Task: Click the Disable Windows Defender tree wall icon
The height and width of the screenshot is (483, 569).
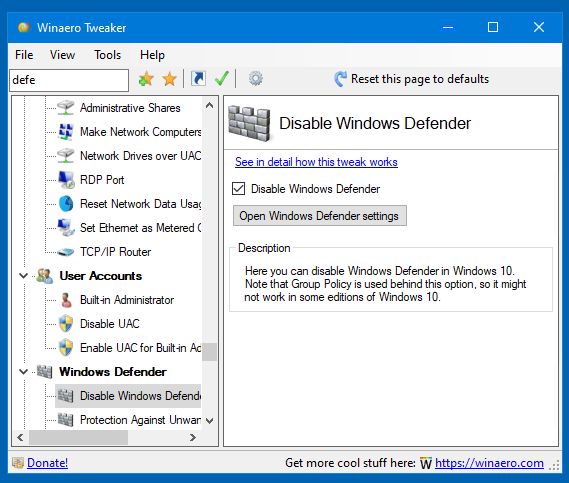Action: tap(66, 396)
